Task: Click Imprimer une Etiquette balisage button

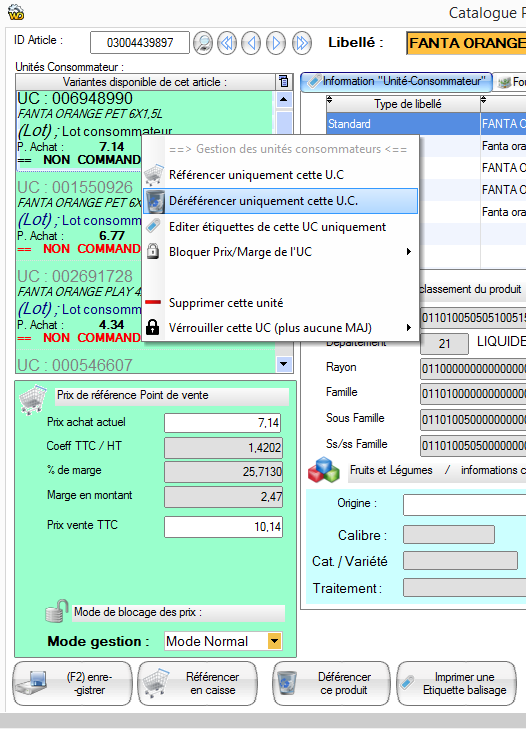Action: pyautogui.click(x=456, y=683)
